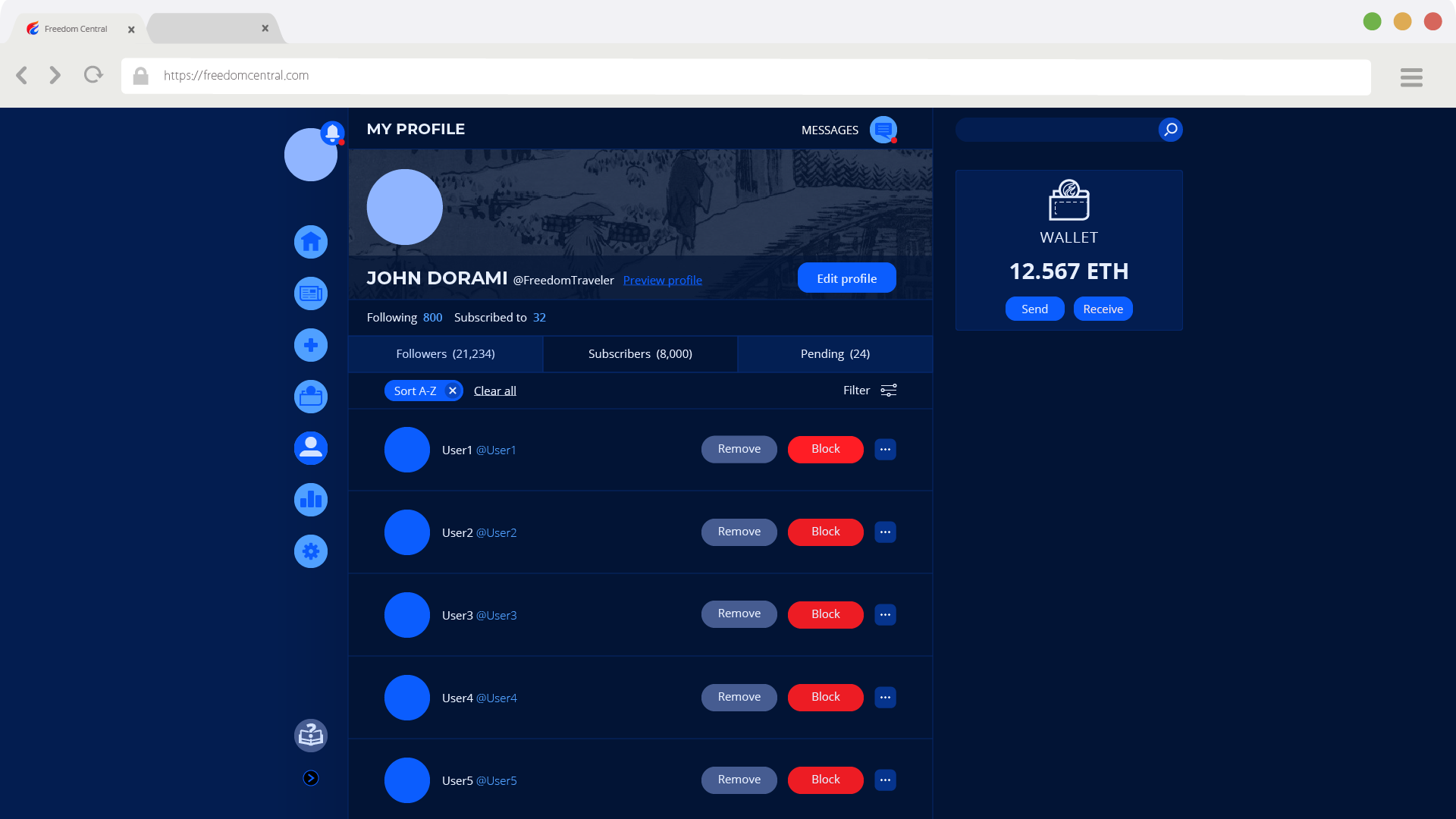Image resolution: width=1456 pixels, height=819 pixels.
Task: Open the news feed sidebar icon
Action: point(311,293)
